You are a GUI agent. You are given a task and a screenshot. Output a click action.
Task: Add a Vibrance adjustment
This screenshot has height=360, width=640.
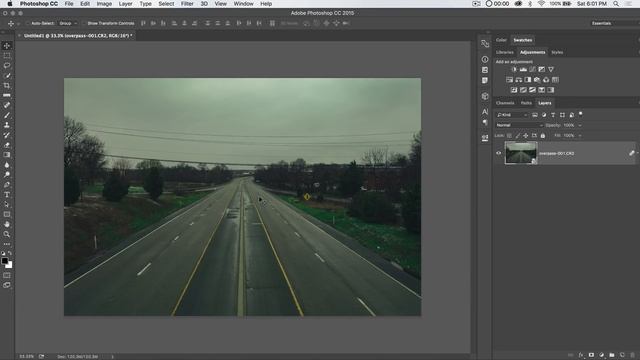click(x=551, y=69)
